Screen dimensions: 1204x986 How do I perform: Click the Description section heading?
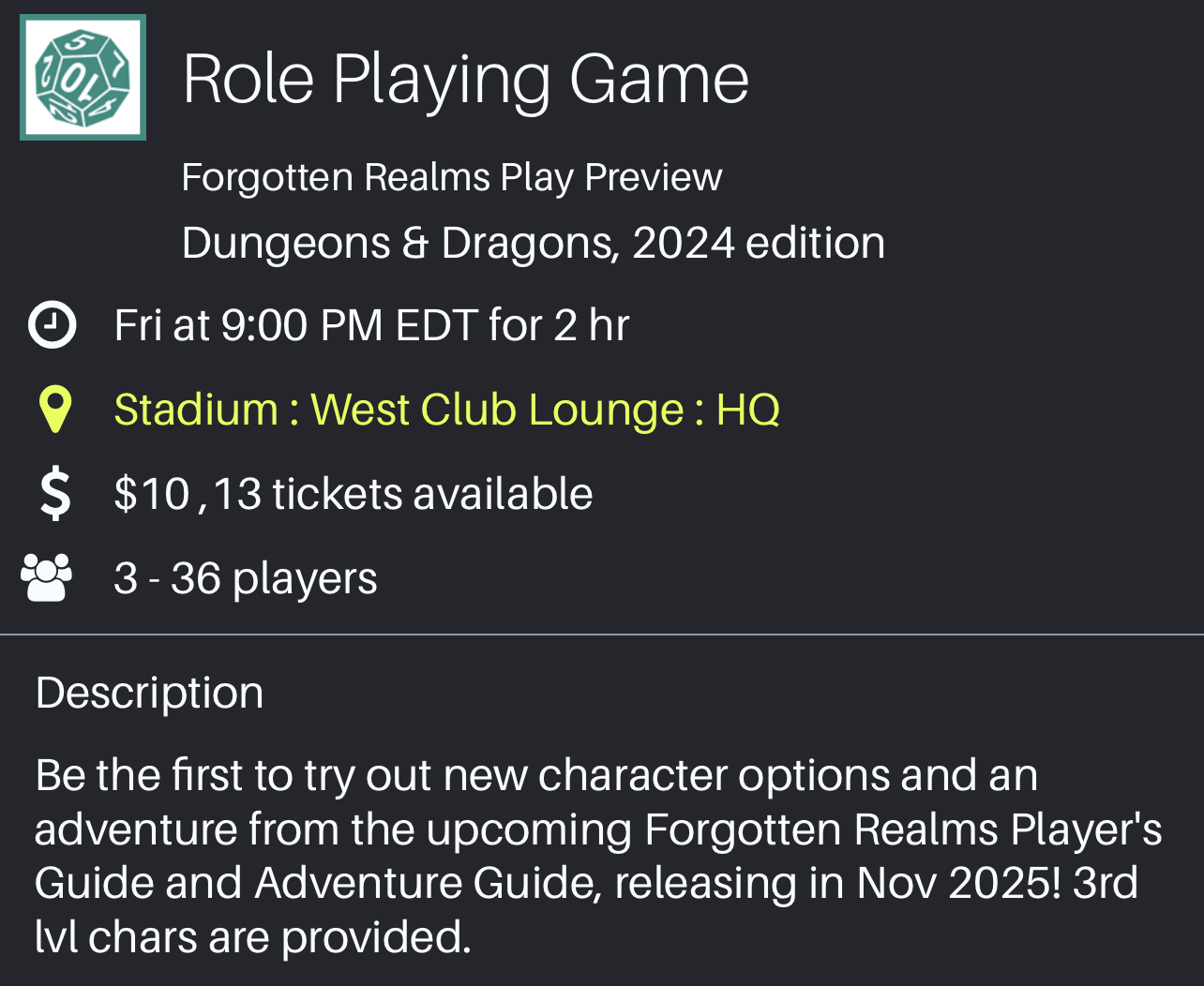click(149, 693)
